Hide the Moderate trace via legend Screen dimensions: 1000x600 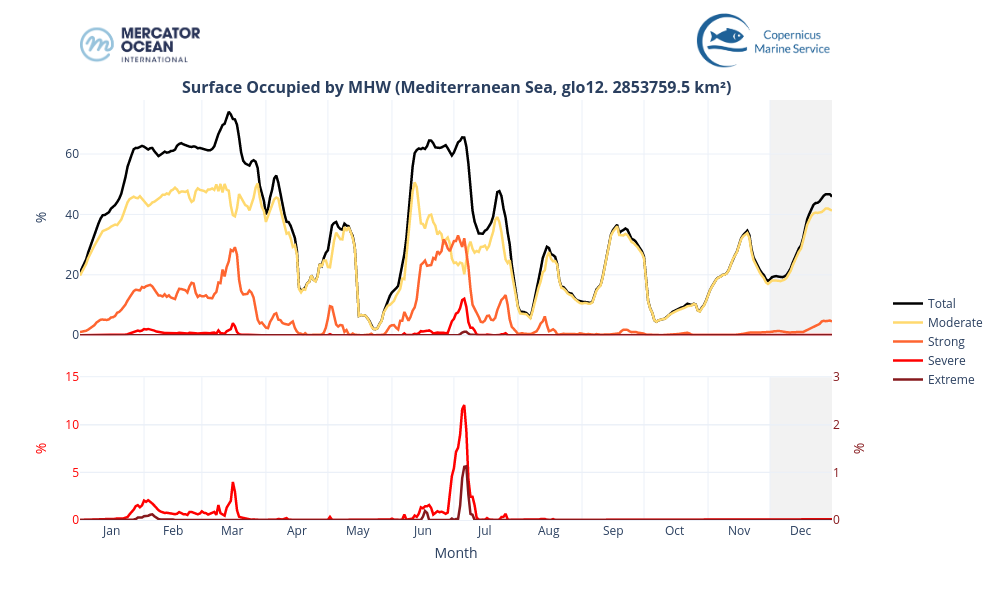pyautogui.click(x=954, y=322)
